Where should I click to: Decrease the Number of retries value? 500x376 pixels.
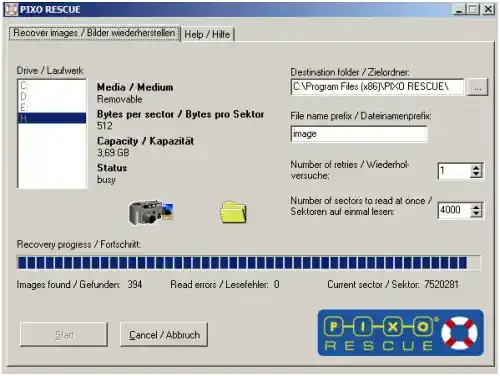[x=476, y=174]
